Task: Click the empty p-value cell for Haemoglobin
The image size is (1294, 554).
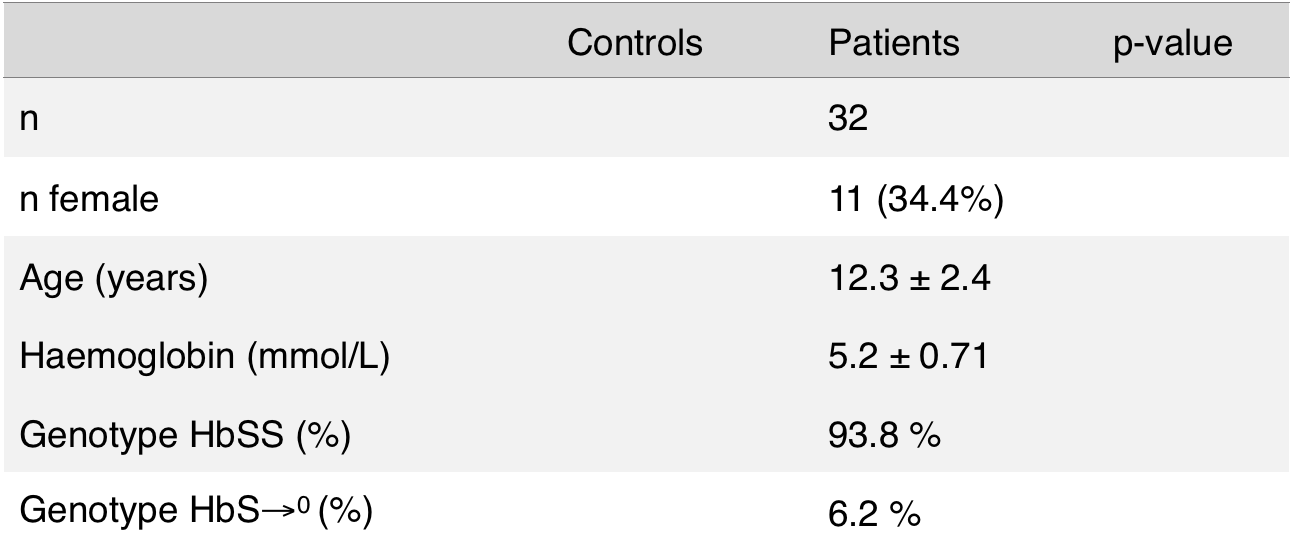Action: point(1171,356)
